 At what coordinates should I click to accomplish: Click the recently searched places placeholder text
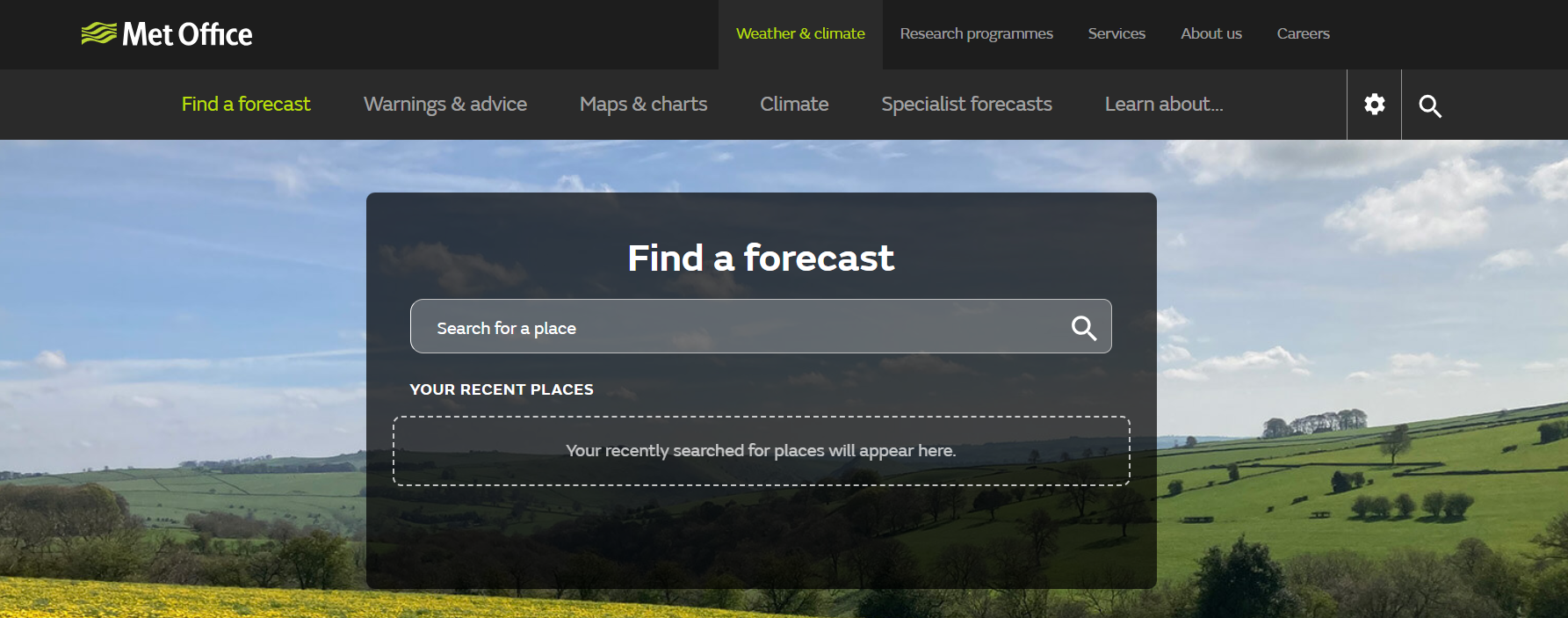point(761,450)
